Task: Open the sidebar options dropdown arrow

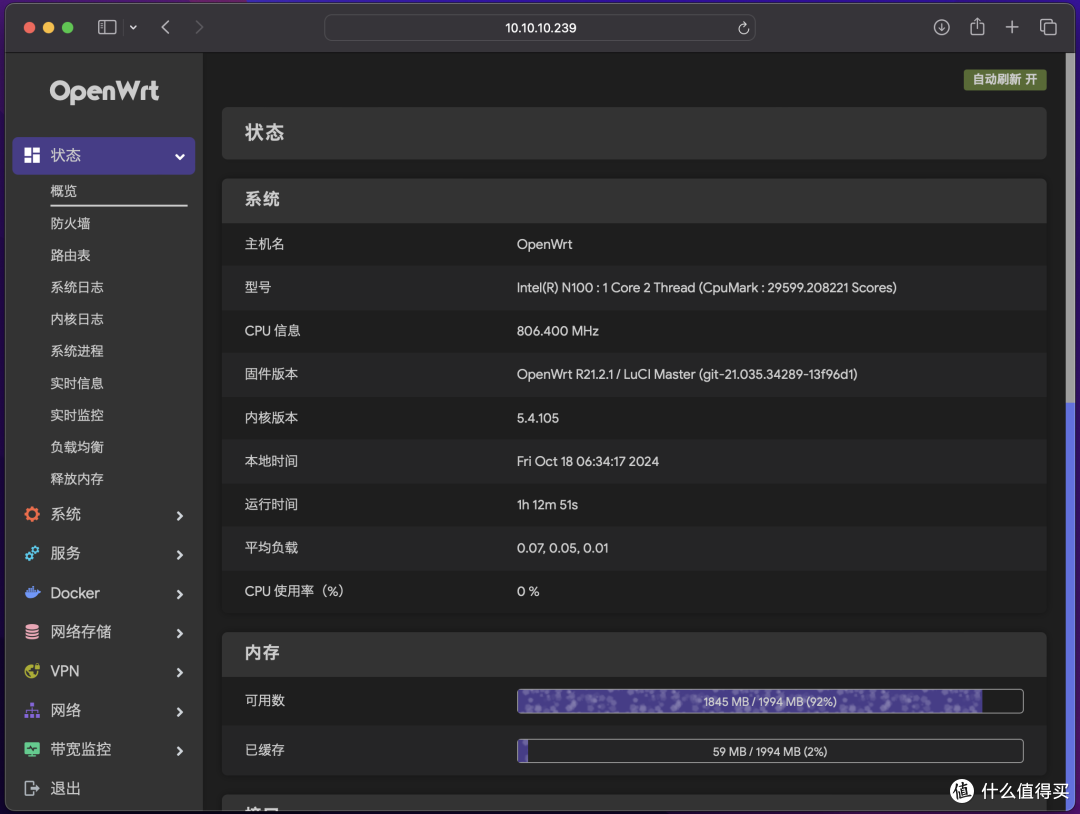Action: [134, 28]
